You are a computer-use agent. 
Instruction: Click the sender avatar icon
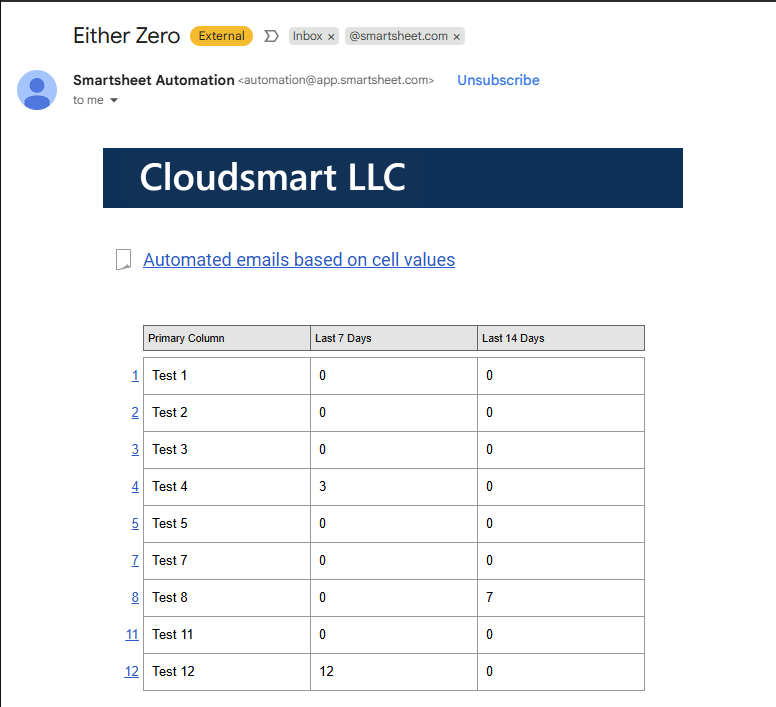[37, 90]
